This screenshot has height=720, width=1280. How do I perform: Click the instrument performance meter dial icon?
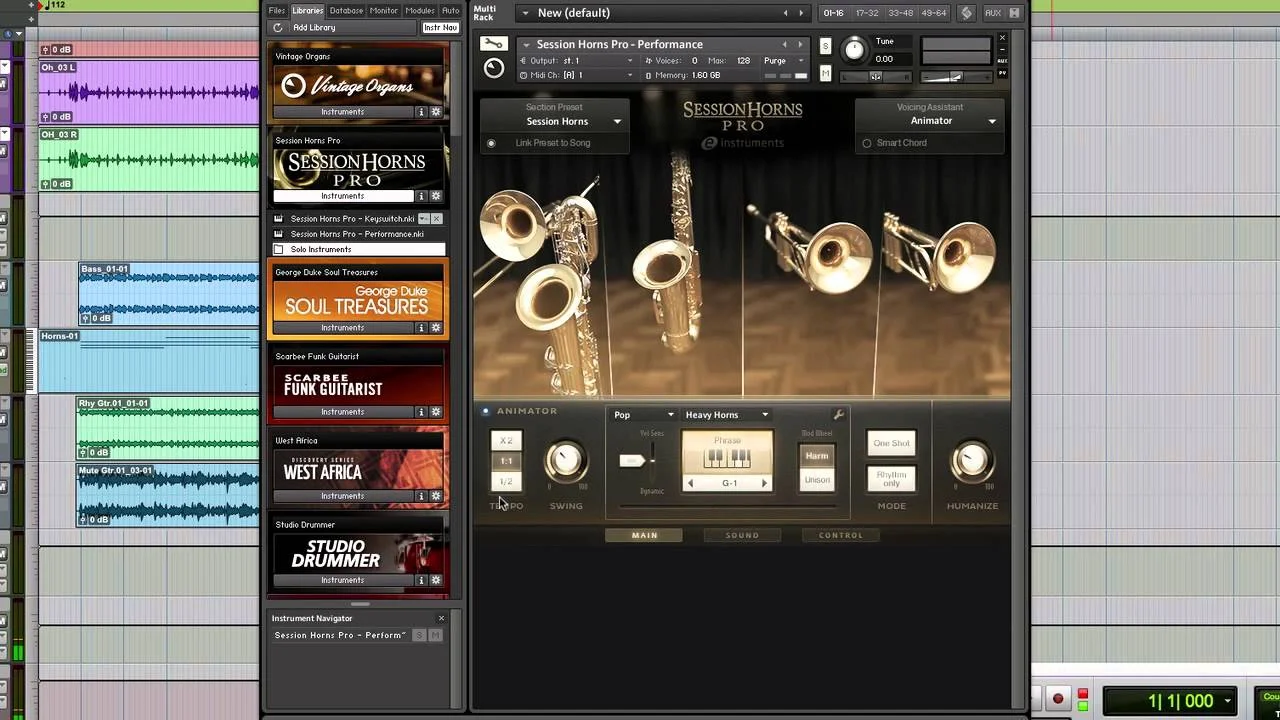coord(494,67)
